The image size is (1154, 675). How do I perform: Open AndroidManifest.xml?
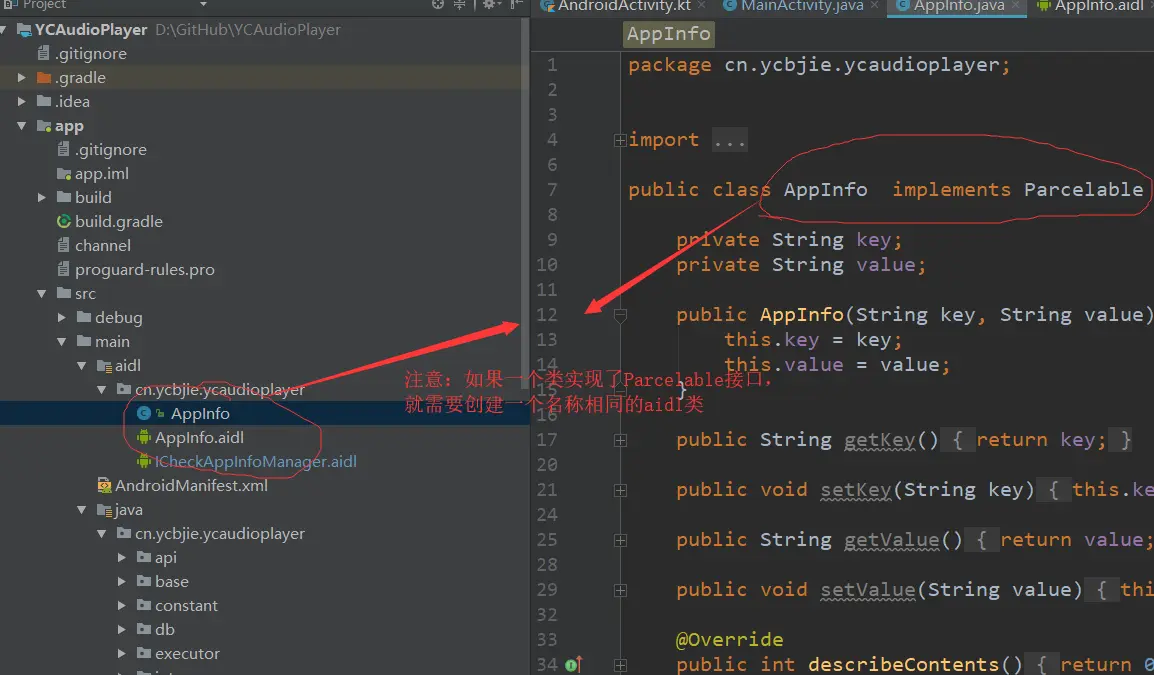point(191,485)
